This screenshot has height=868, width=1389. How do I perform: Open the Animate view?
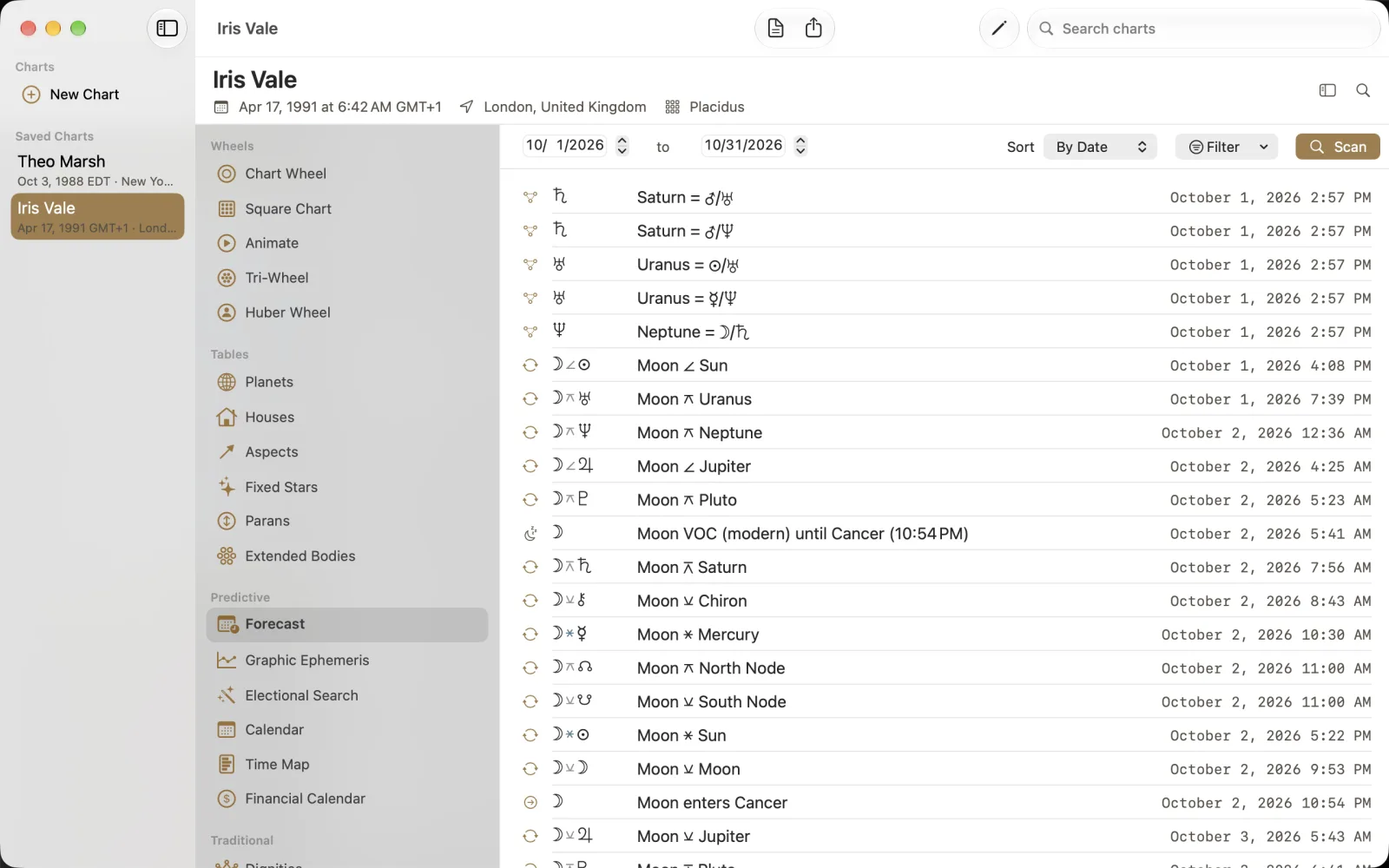point(347,243)
